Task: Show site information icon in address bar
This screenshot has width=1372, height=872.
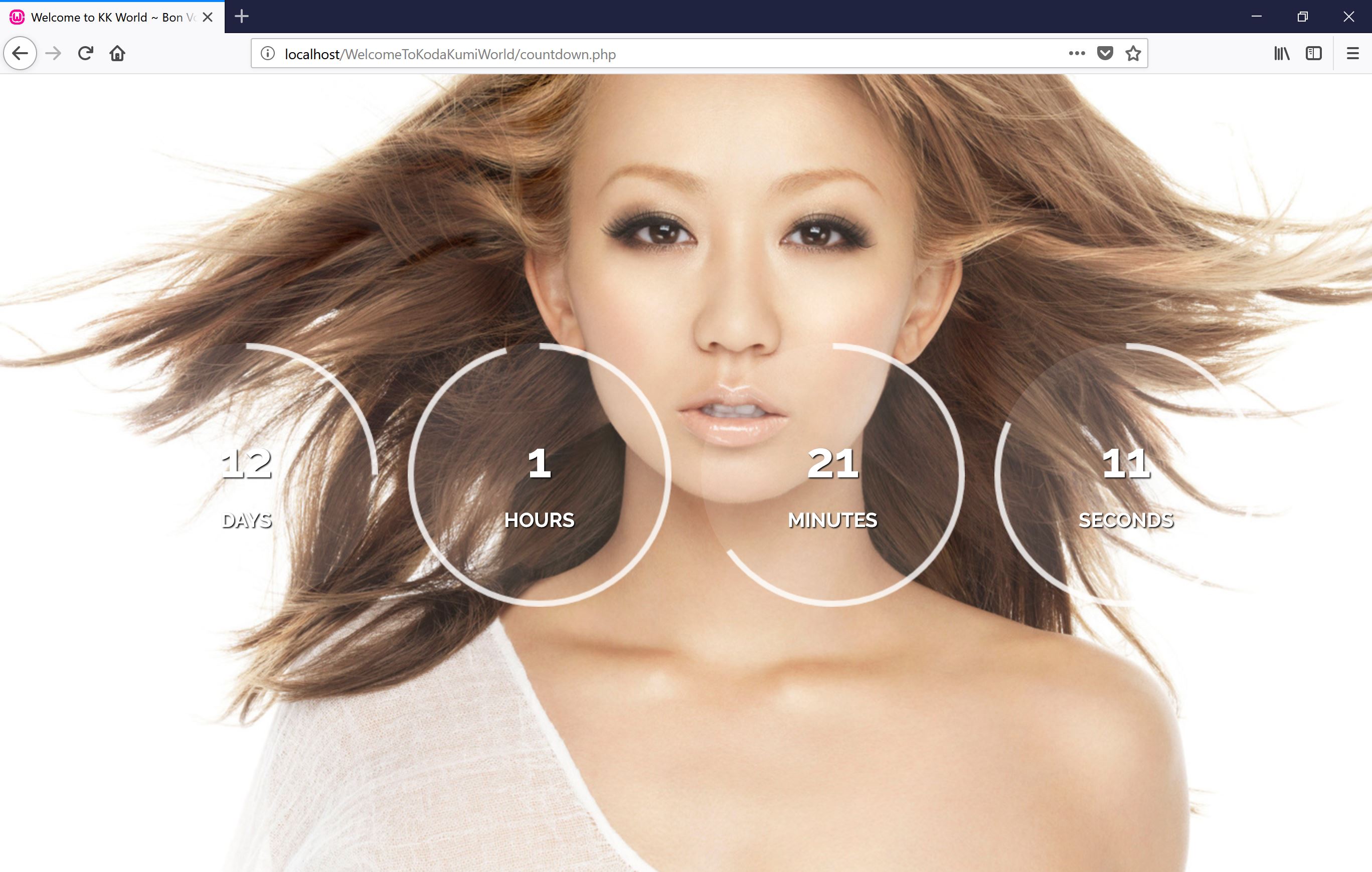Action: pyautogui.click(x=267, y=54)
